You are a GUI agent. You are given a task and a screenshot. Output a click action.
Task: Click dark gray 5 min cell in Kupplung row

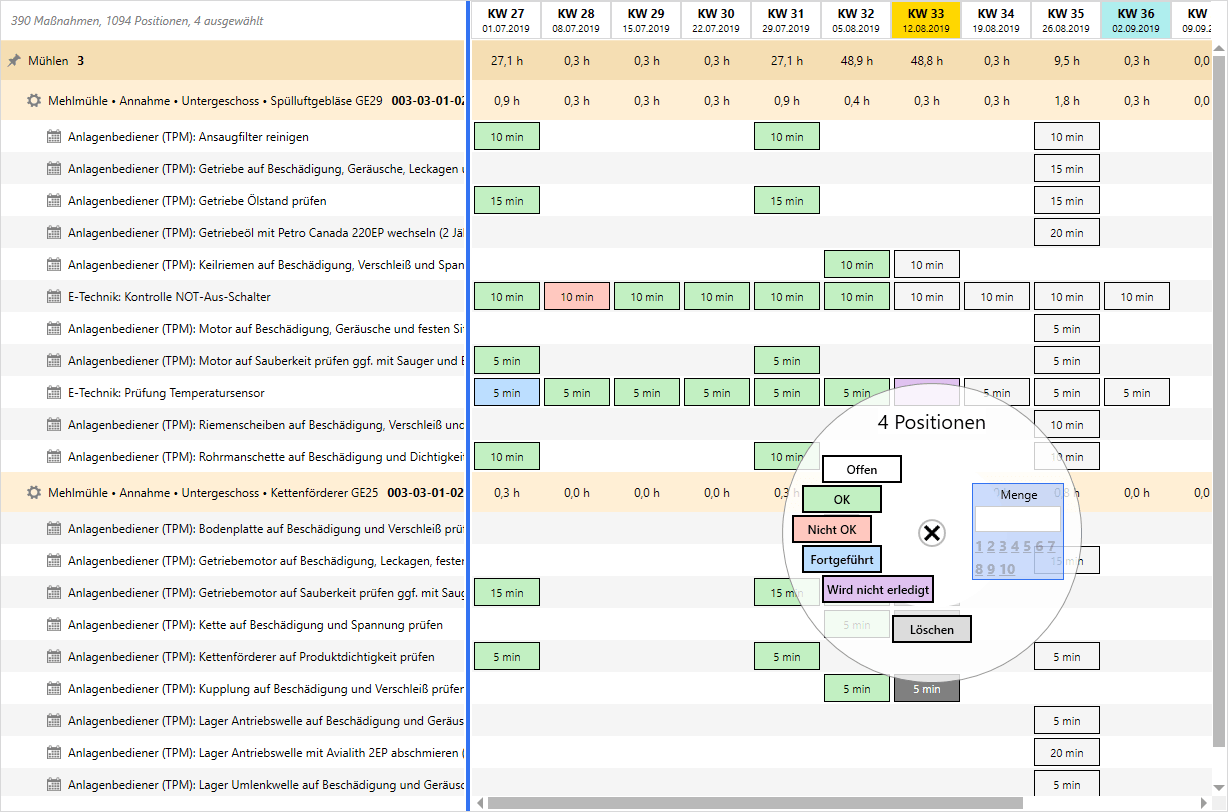pos(927,689)
